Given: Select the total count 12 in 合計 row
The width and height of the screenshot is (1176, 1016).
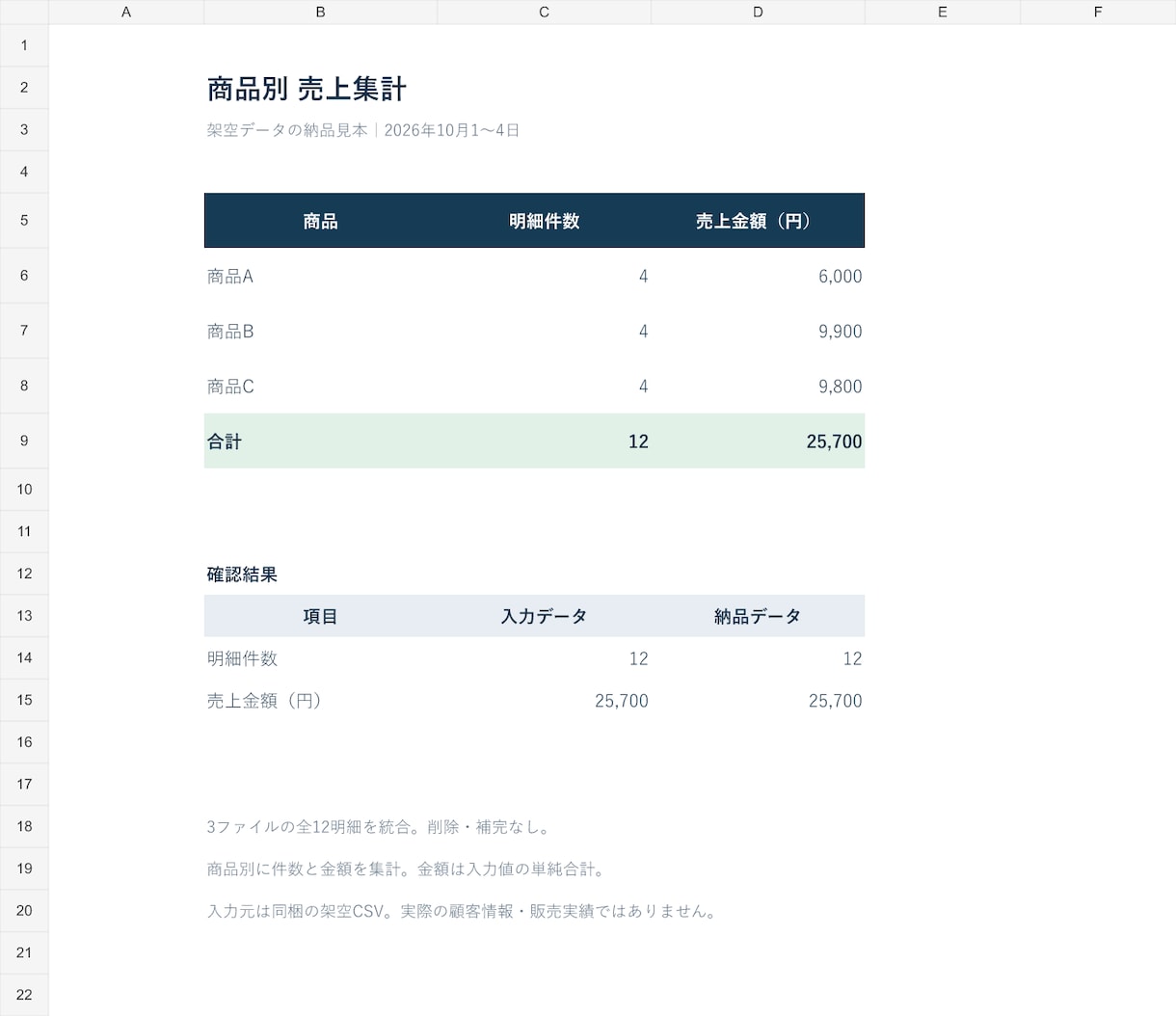Looking at the screenshot, I should coord(545,441).
